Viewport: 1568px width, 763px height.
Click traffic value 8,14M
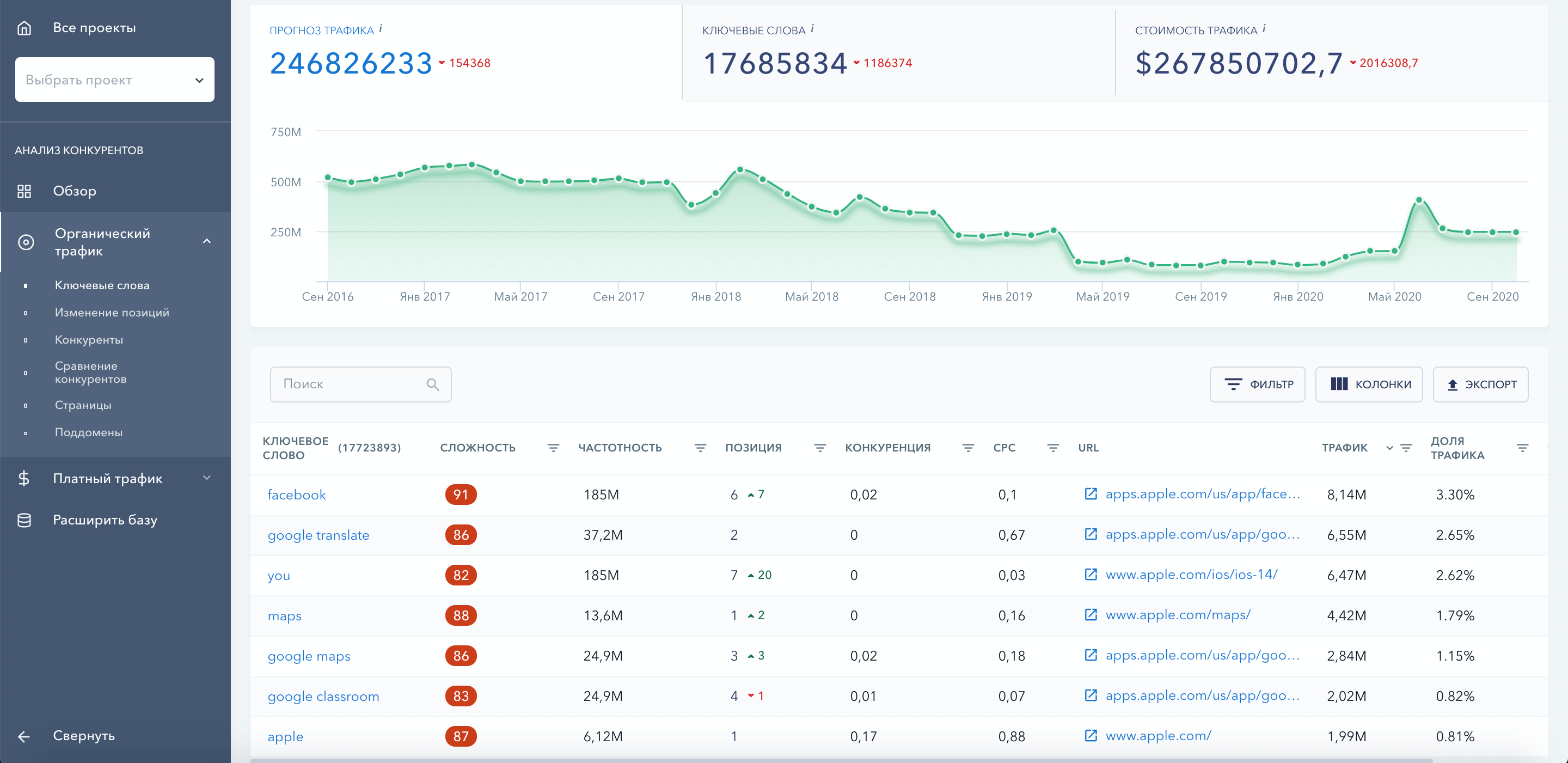click(x=1346, y=495)
